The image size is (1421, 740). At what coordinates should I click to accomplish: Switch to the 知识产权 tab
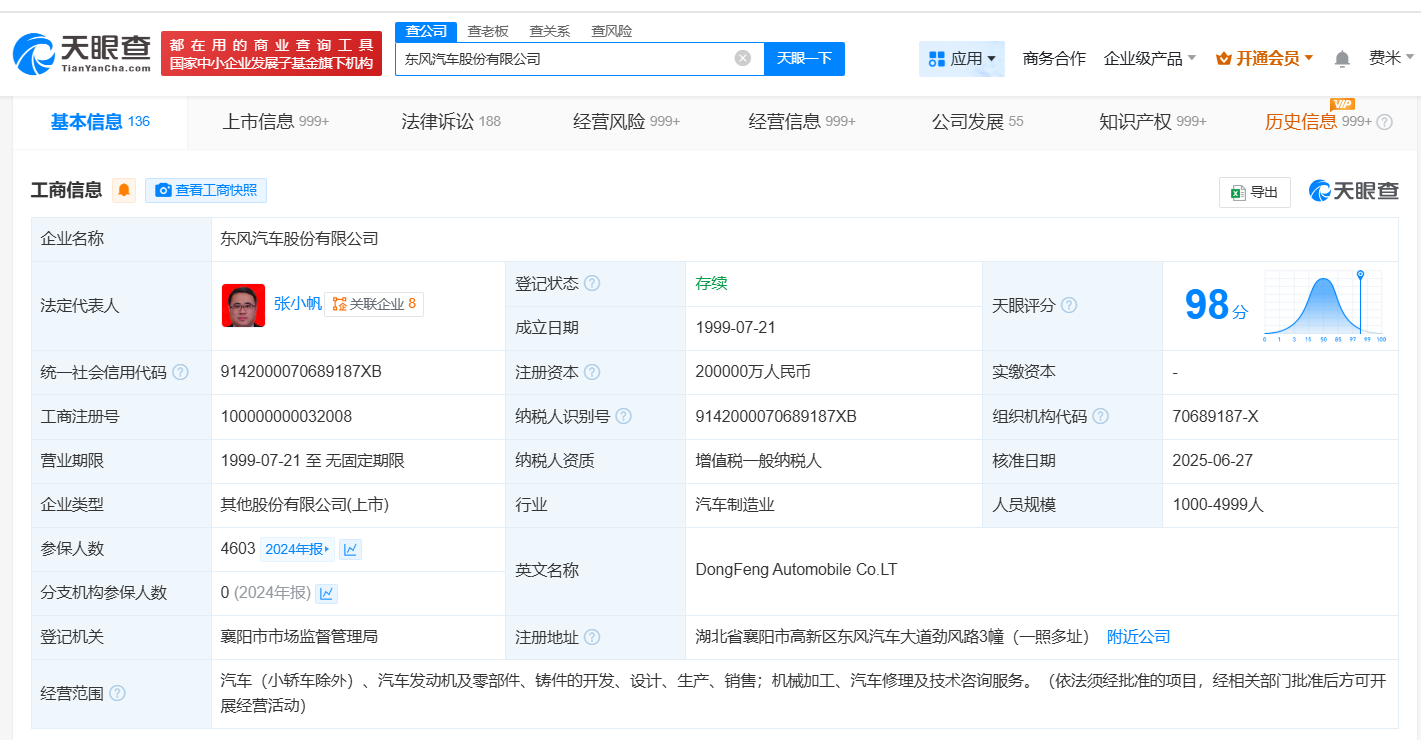point(1153,122)
